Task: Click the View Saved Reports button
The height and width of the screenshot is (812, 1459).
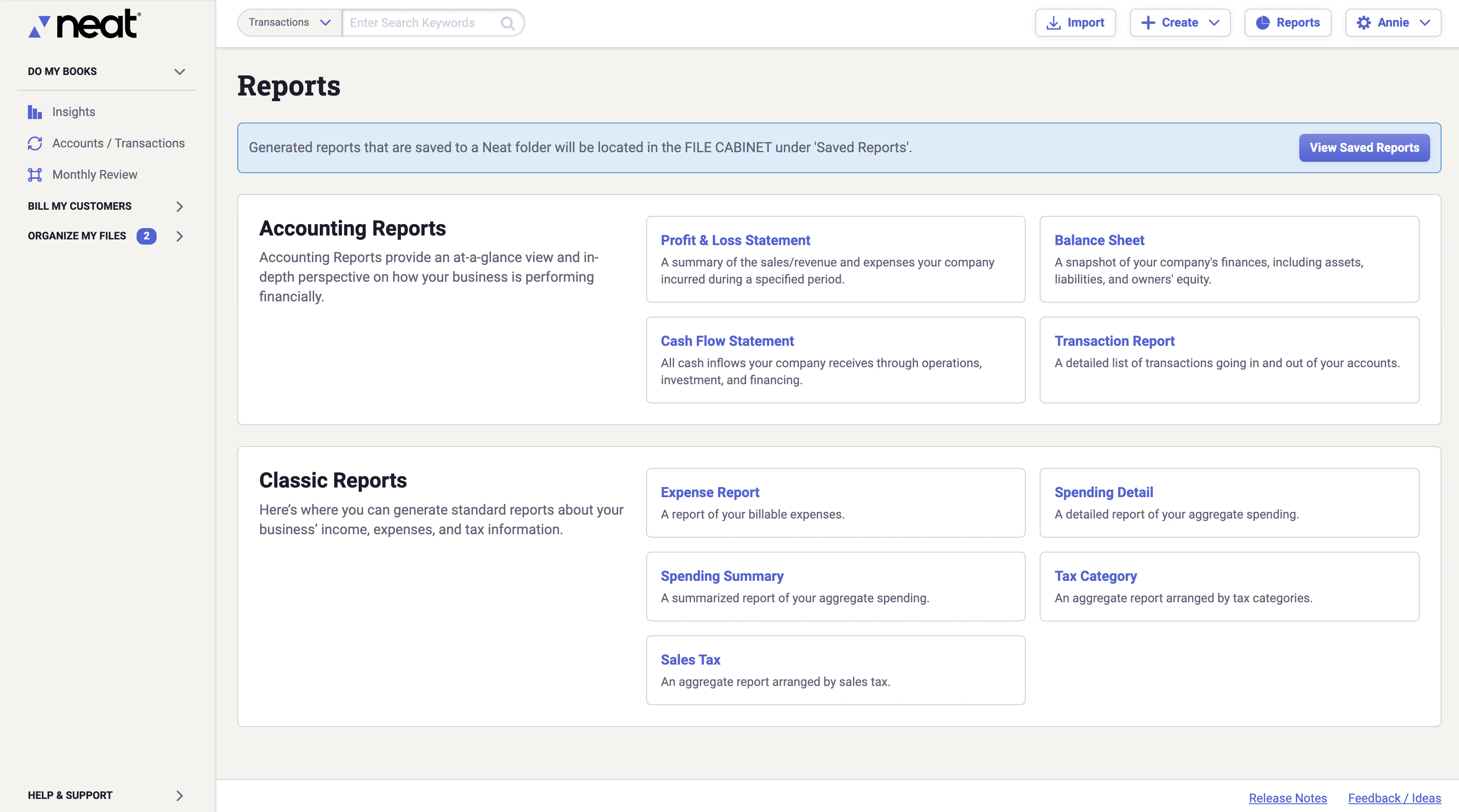Action: pos(1364,148)
